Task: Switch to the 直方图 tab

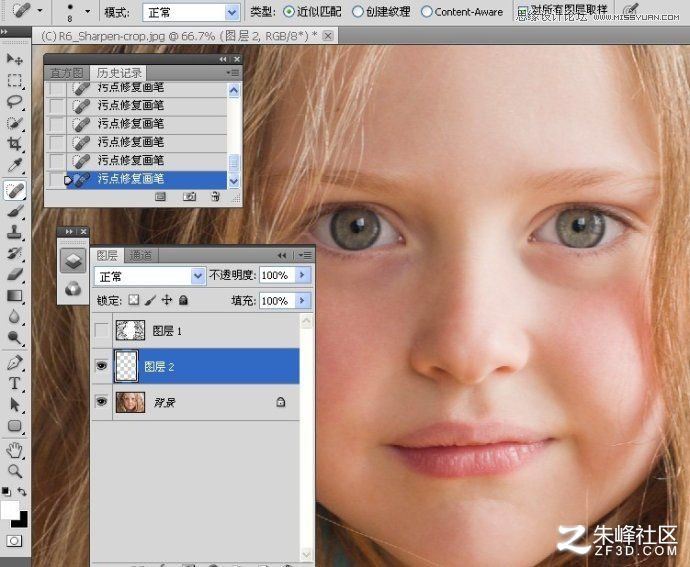Action: [x=66, y=73]
